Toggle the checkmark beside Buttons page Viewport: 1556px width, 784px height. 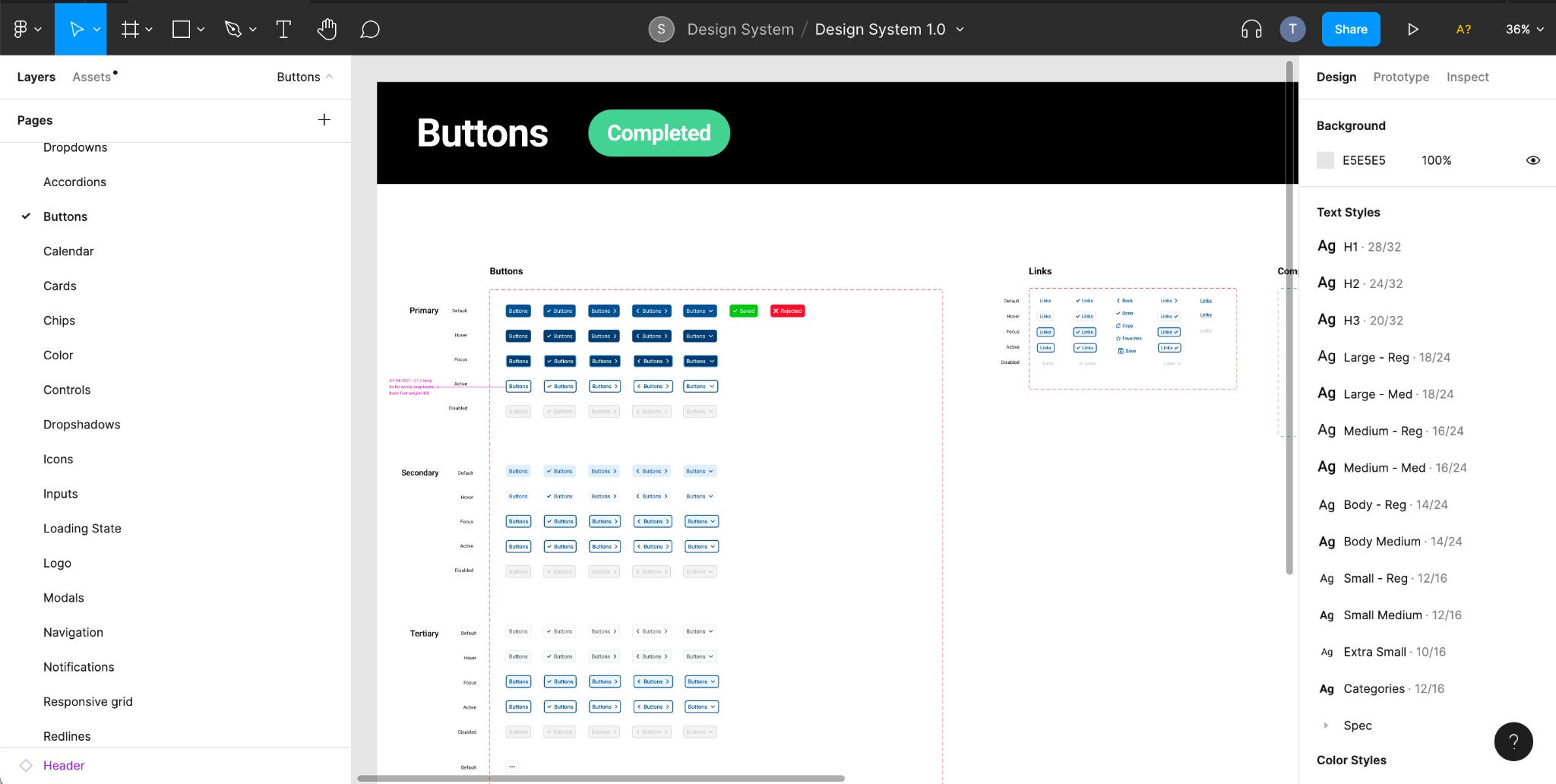click(25, 217)
